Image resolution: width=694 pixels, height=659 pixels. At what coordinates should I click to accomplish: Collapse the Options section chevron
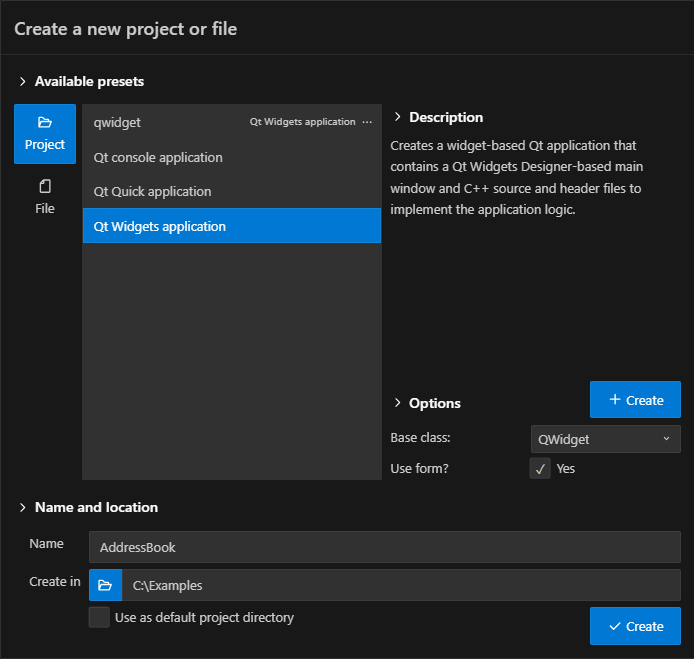[x=397, y=403]
